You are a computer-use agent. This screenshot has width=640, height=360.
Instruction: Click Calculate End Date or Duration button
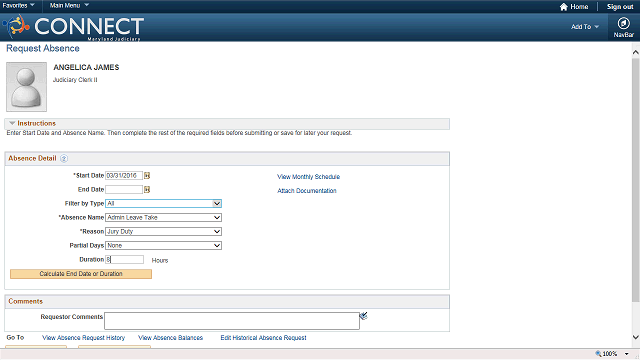[x=81, y=274]
